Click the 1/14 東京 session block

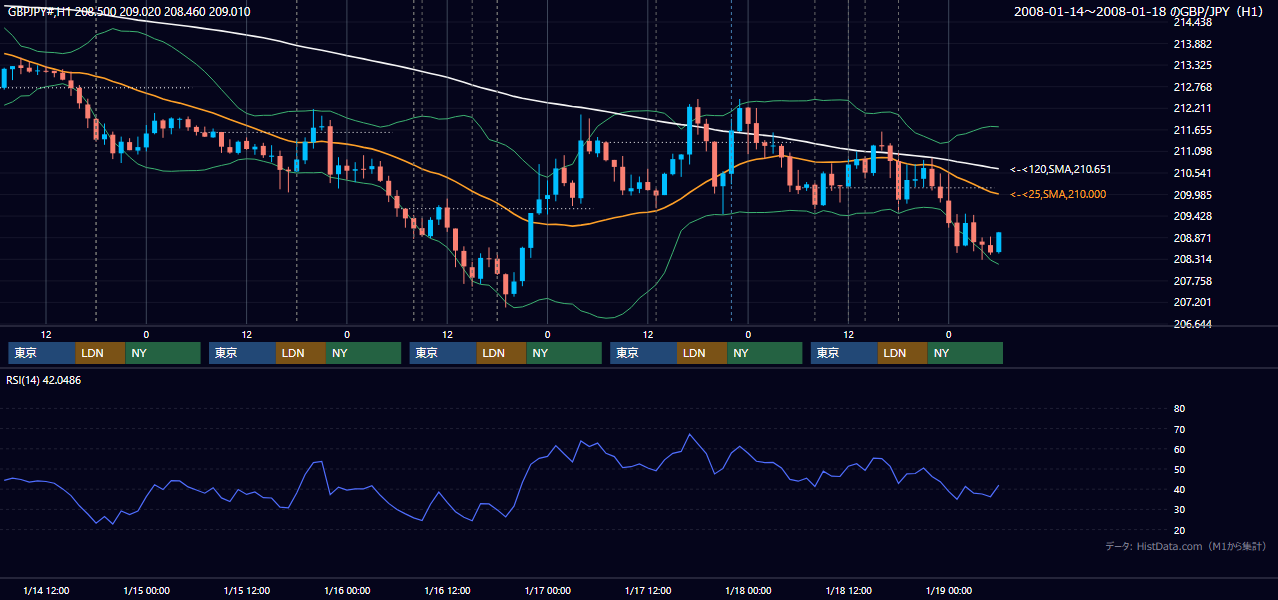click(42, 353)
